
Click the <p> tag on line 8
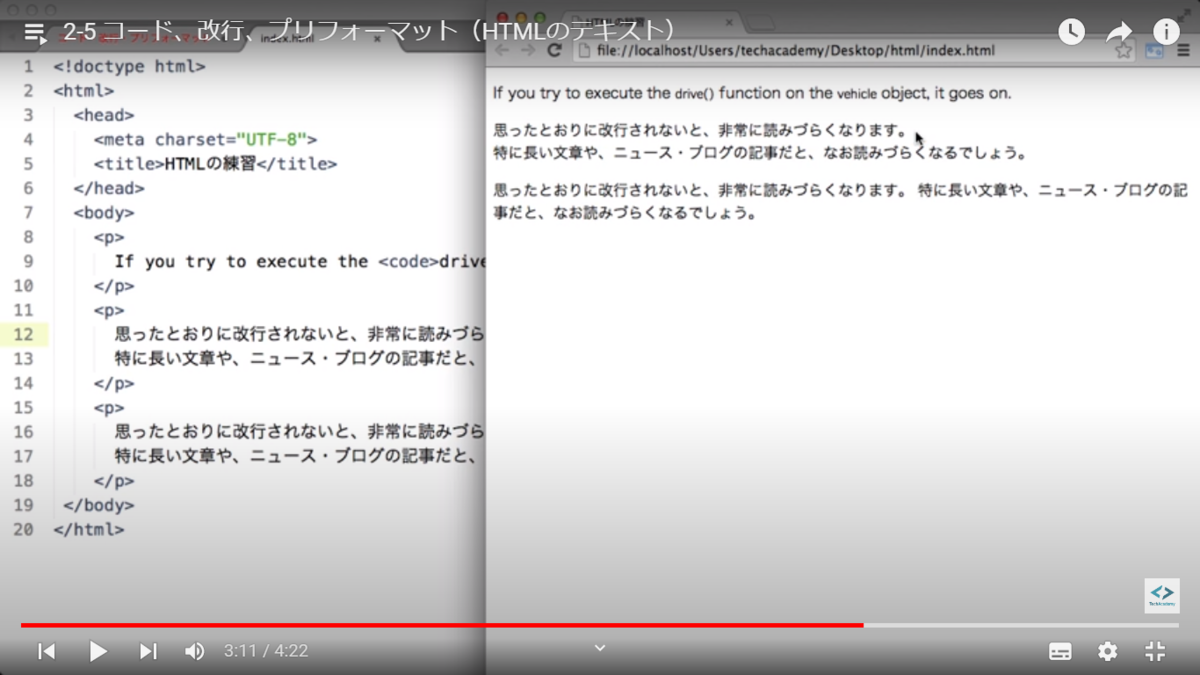coord(109,237)
